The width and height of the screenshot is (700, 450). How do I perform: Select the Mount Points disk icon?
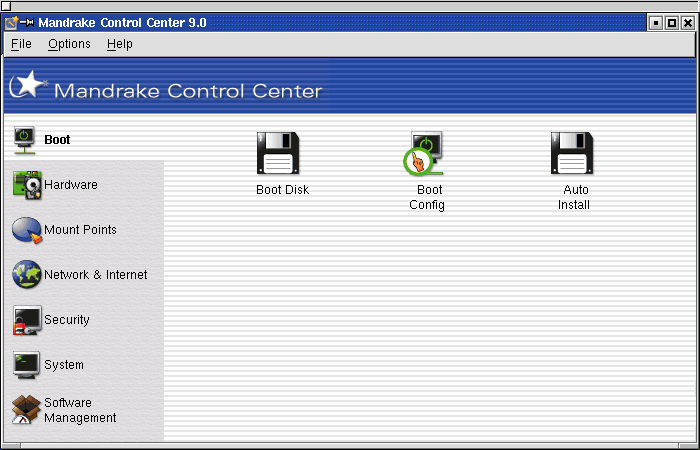click(27, 230)
